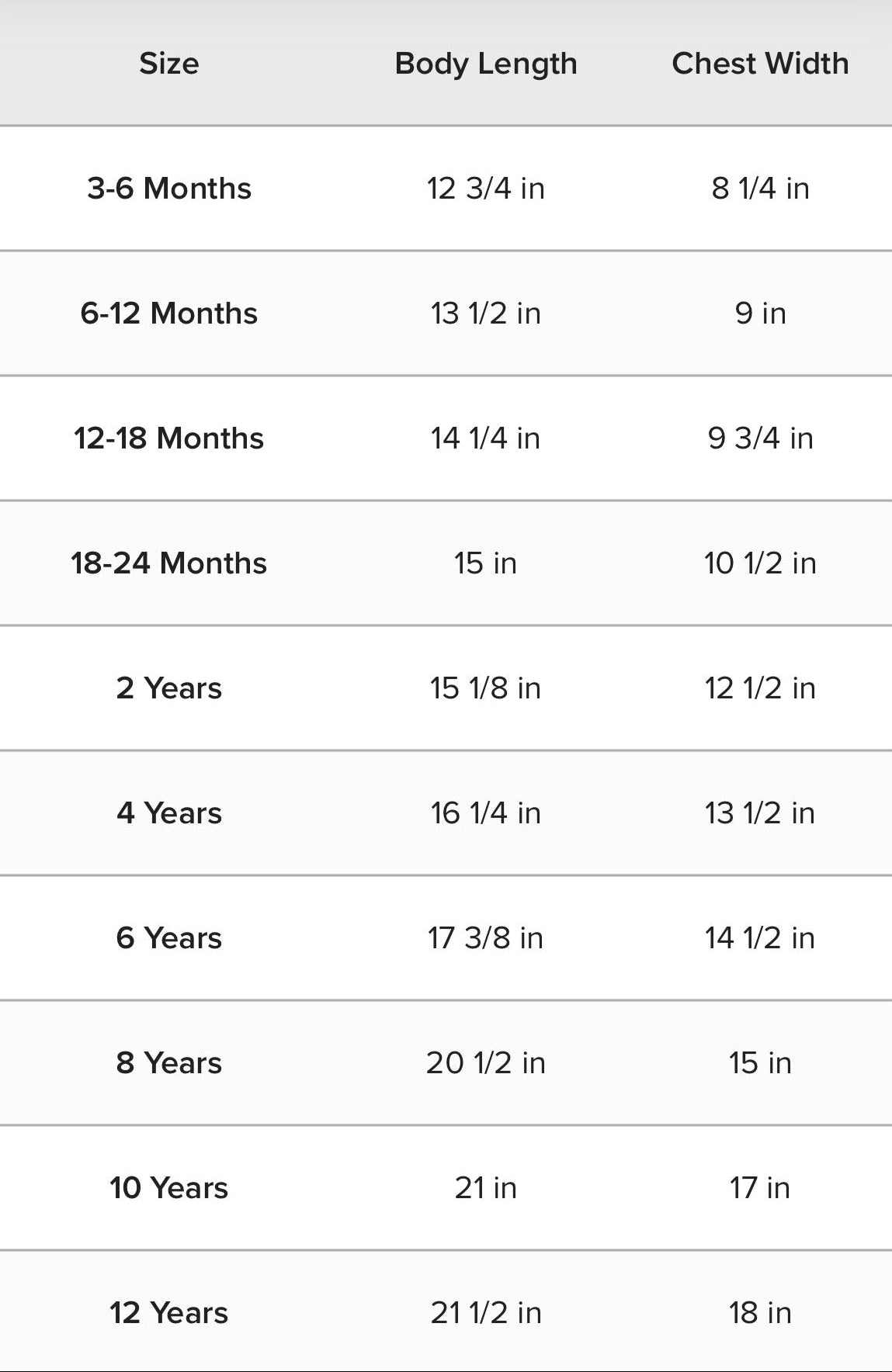892x1372 pixels.
Task: Select the 6 Years size label
Action: [168, 938]
